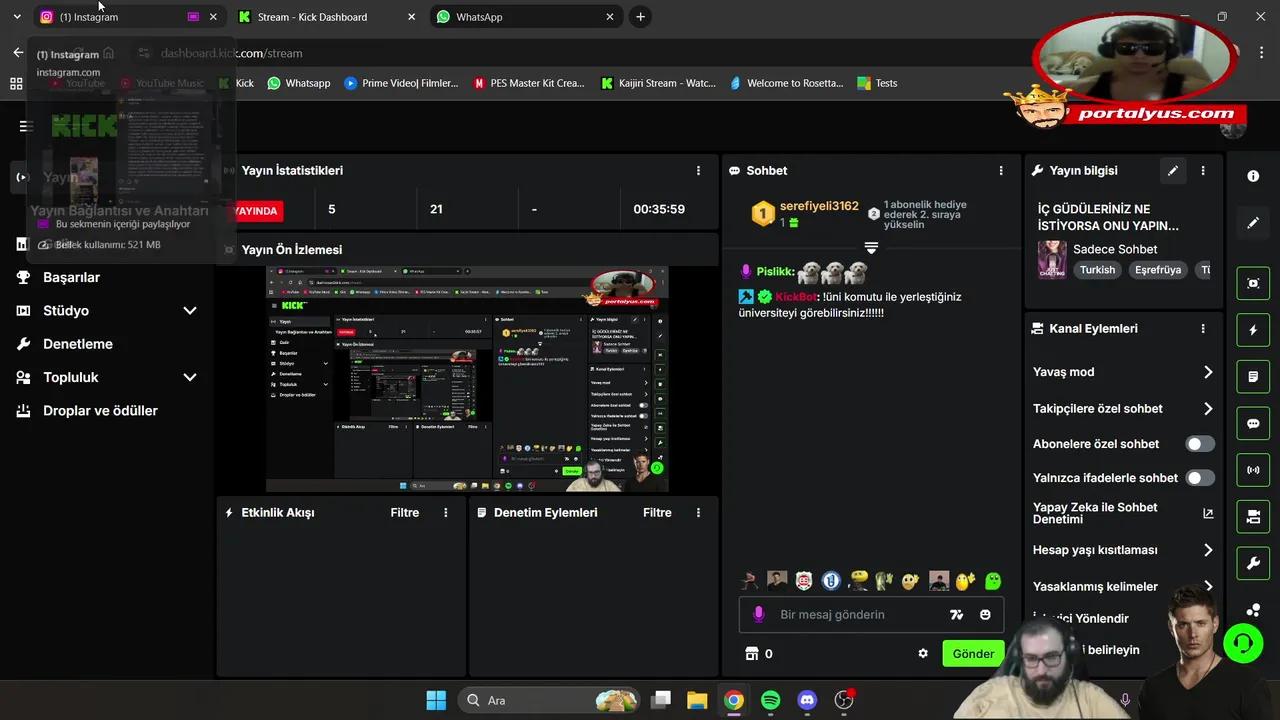This screenshot has height=720, width=1280.
Task: Open Spotify from the taskbar
Action: [771, 700]
